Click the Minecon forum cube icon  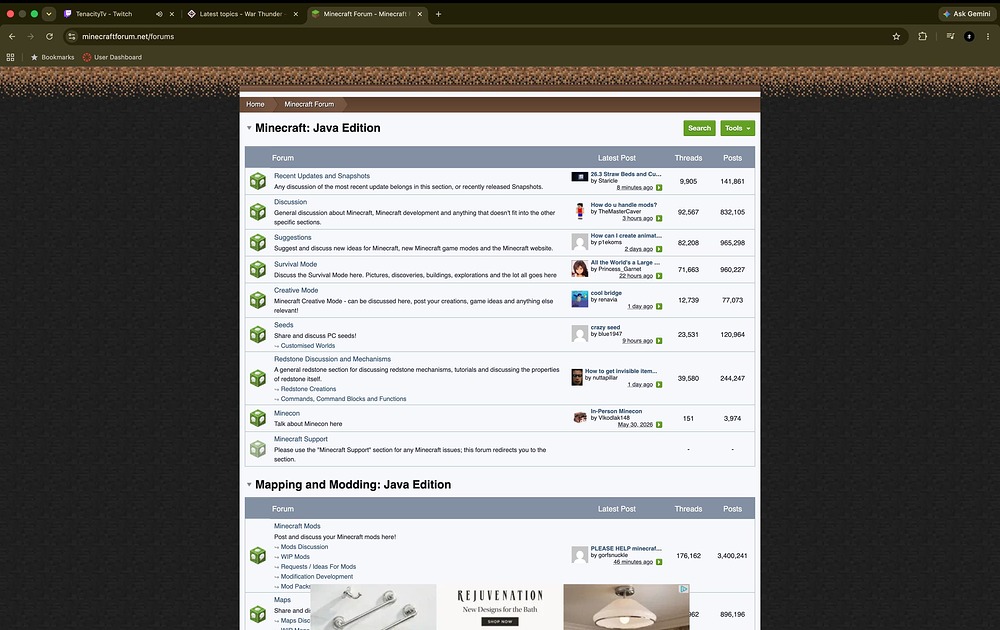(x=258, y=418)
